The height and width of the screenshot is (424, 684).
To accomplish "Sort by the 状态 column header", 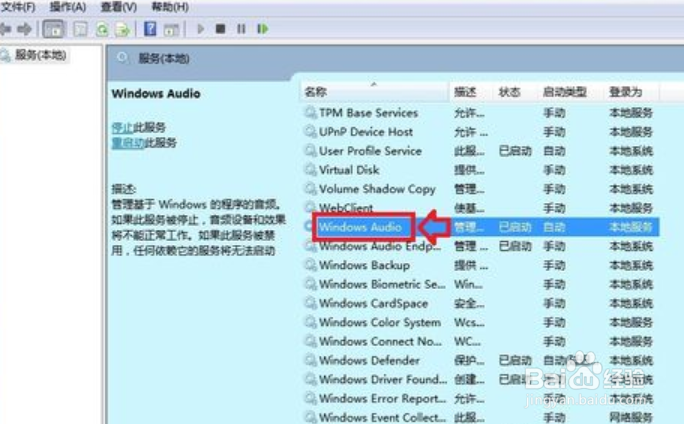I will [516, 92].
